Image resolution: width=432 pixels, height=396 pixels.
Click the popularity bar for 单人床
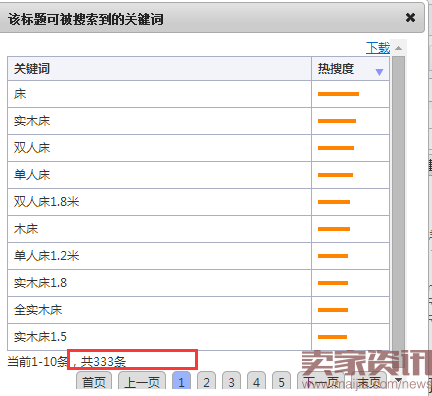335,175
